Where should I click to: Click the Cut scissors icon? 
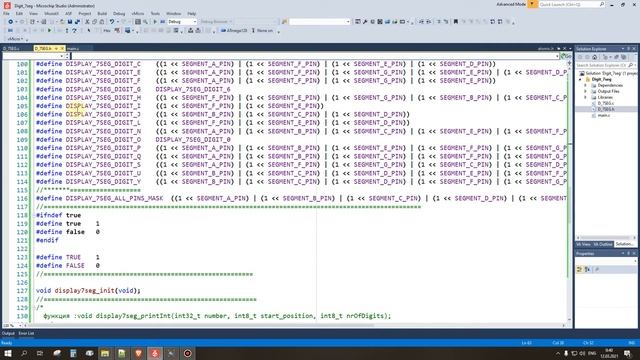(x=87, y=22)
